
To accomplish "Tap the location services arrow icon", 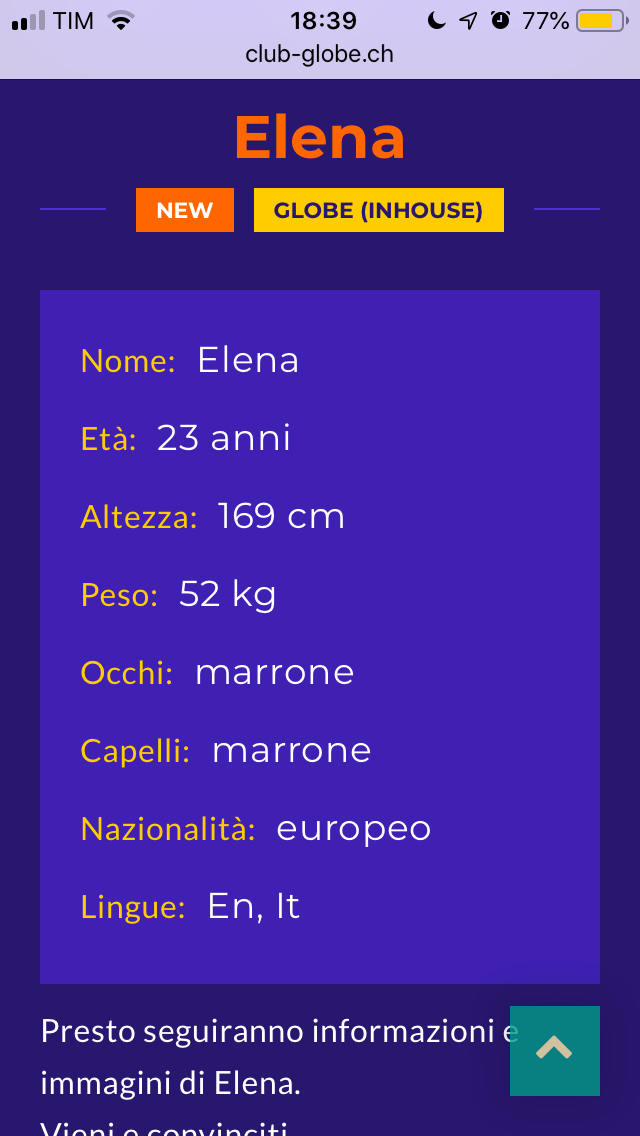I will click(x=468, y=21).
